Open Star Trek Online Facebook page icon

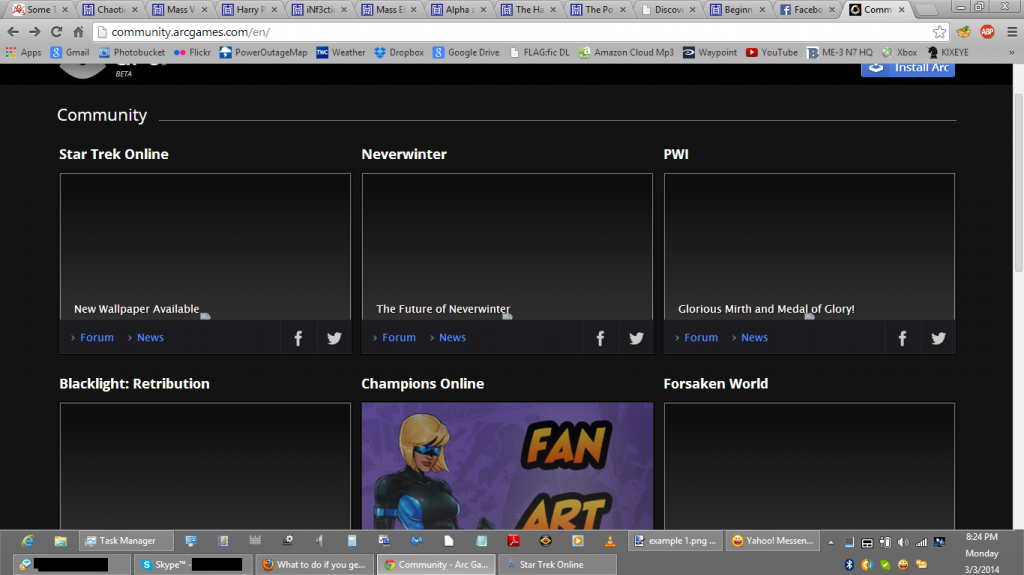298,338
